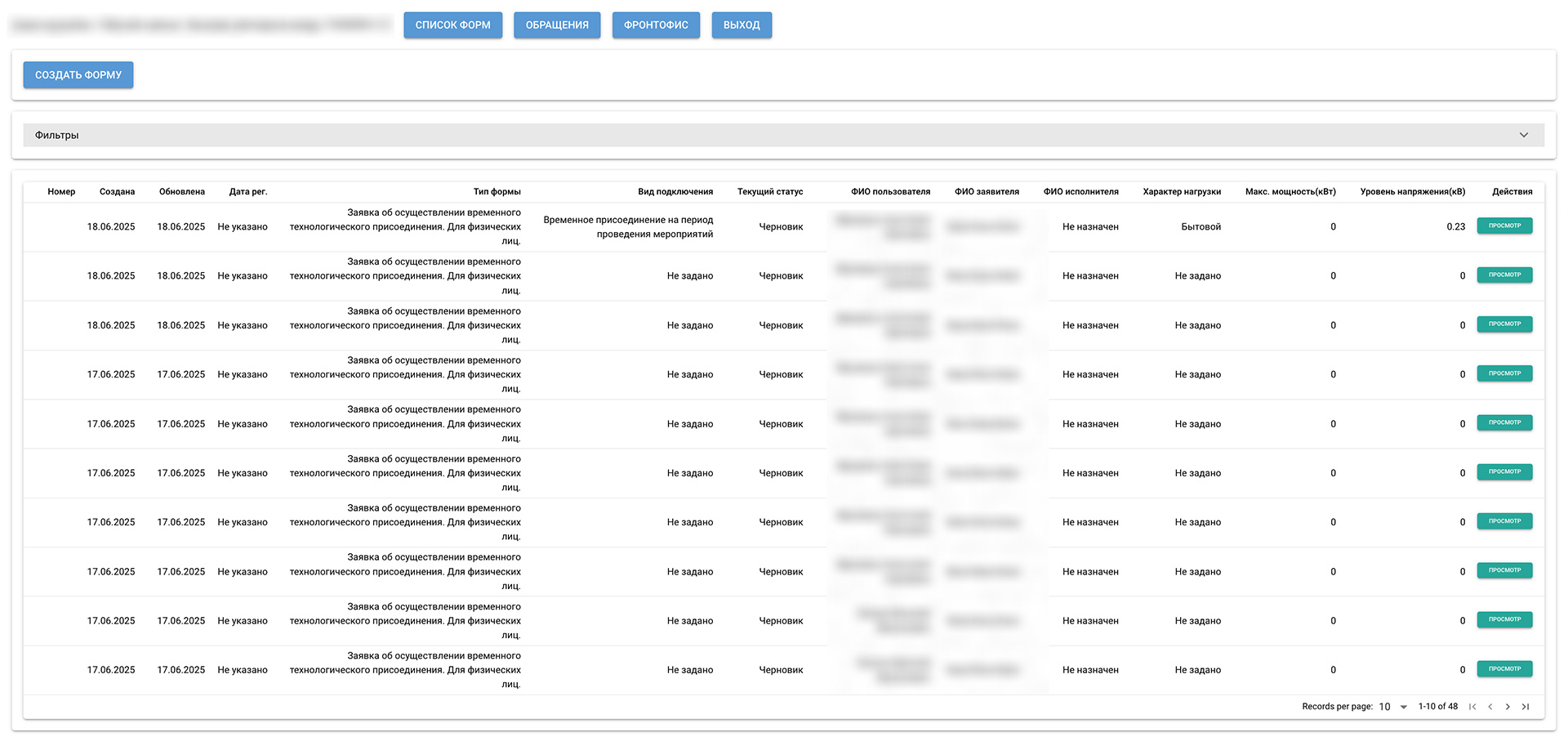The image size is (1568, 746).
Task: Go to the first page of records
Action: point(1472,707)
